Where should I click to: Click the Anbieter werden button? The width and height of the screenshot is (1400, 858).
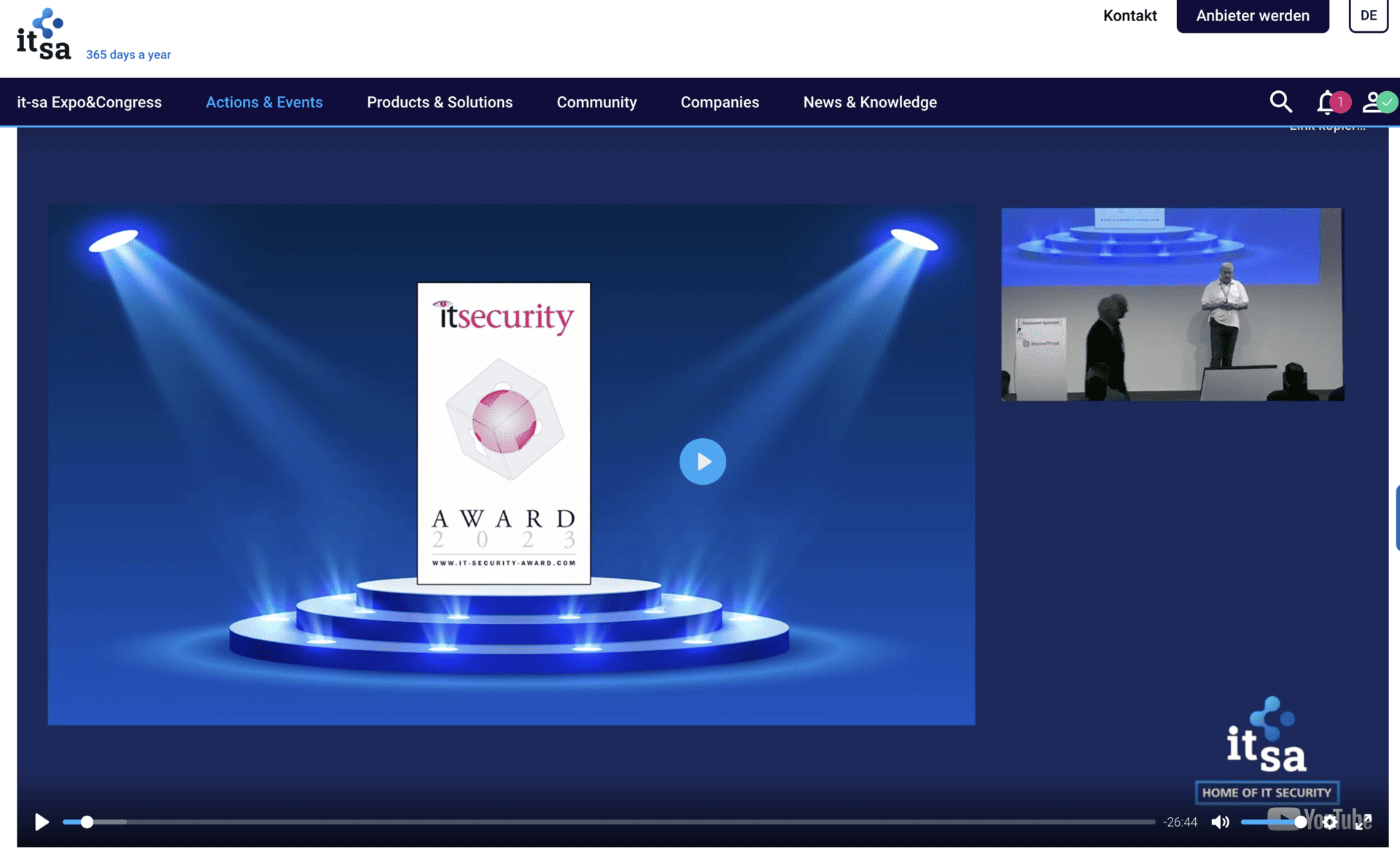click(1252, 15)
